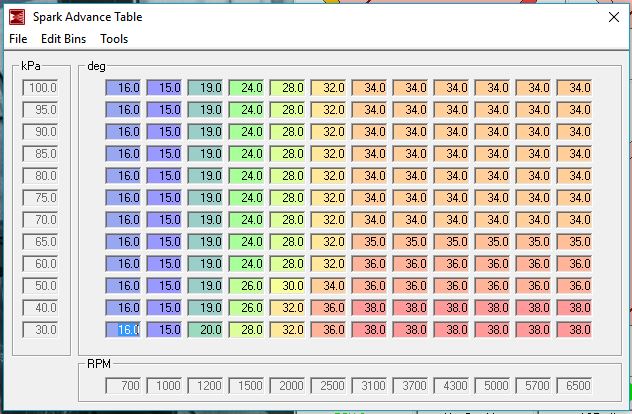Select the 30.0 cell in the 50 kPa row
The height and width of the screenshot is (414, 632).
[287, 286]
